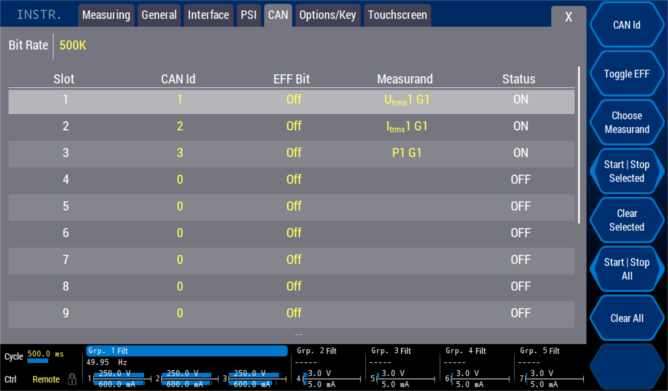
Task: Switch to the PSI tab
Action: click(248, 15)
